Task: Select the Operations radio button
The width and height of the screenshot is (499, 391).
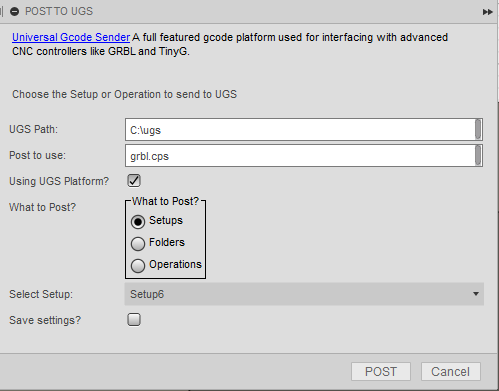Action: point(138,266)
